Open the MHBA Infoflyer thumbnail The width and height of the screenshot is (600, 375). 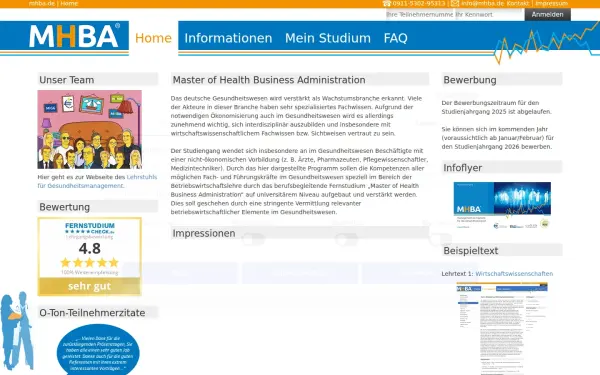point(502,205)
